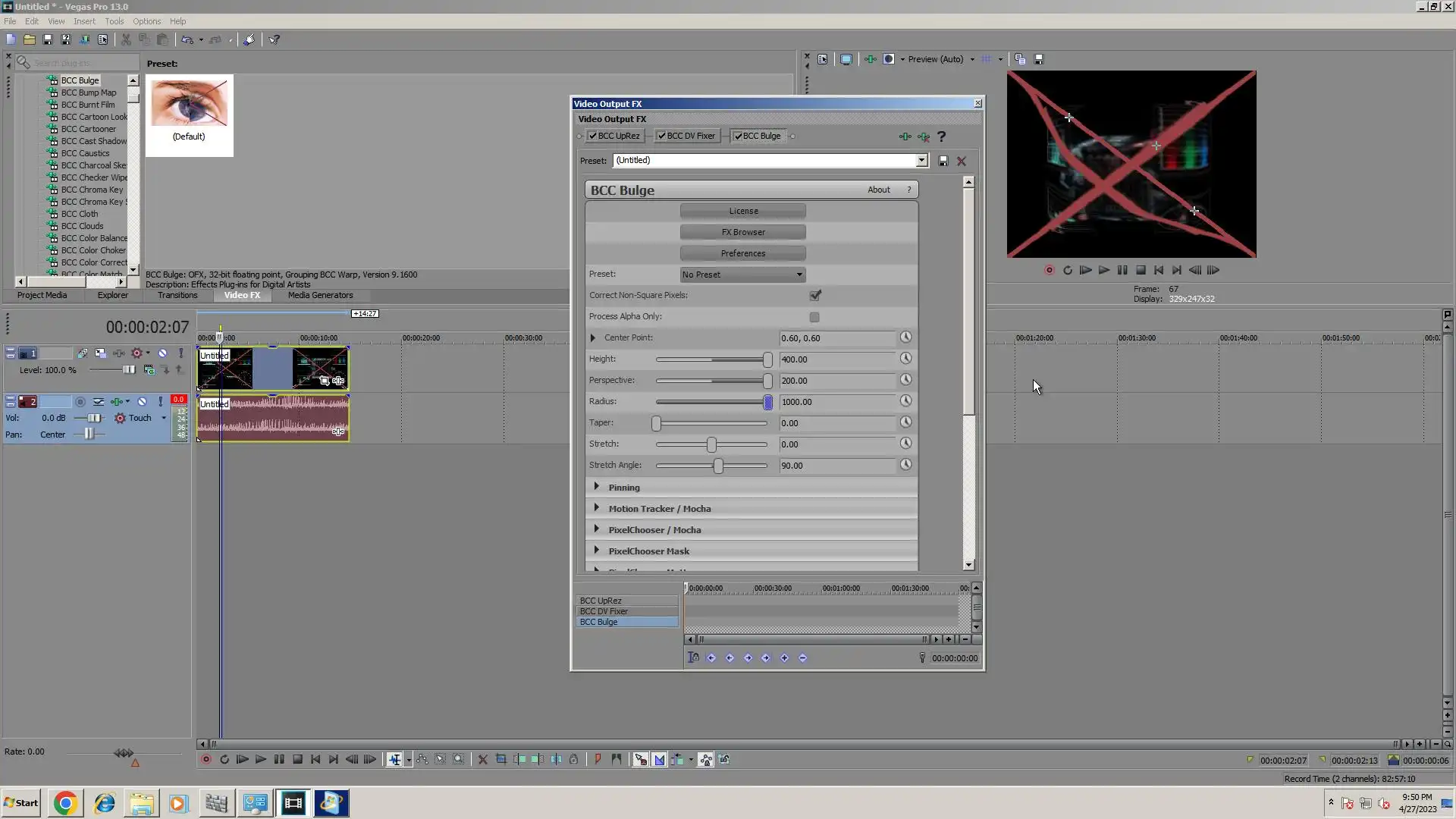Delete preset using red X icon
Image resolution: width=1456 pixels, height=819 pixels.
pyautogui.click(x=962, y=161)
